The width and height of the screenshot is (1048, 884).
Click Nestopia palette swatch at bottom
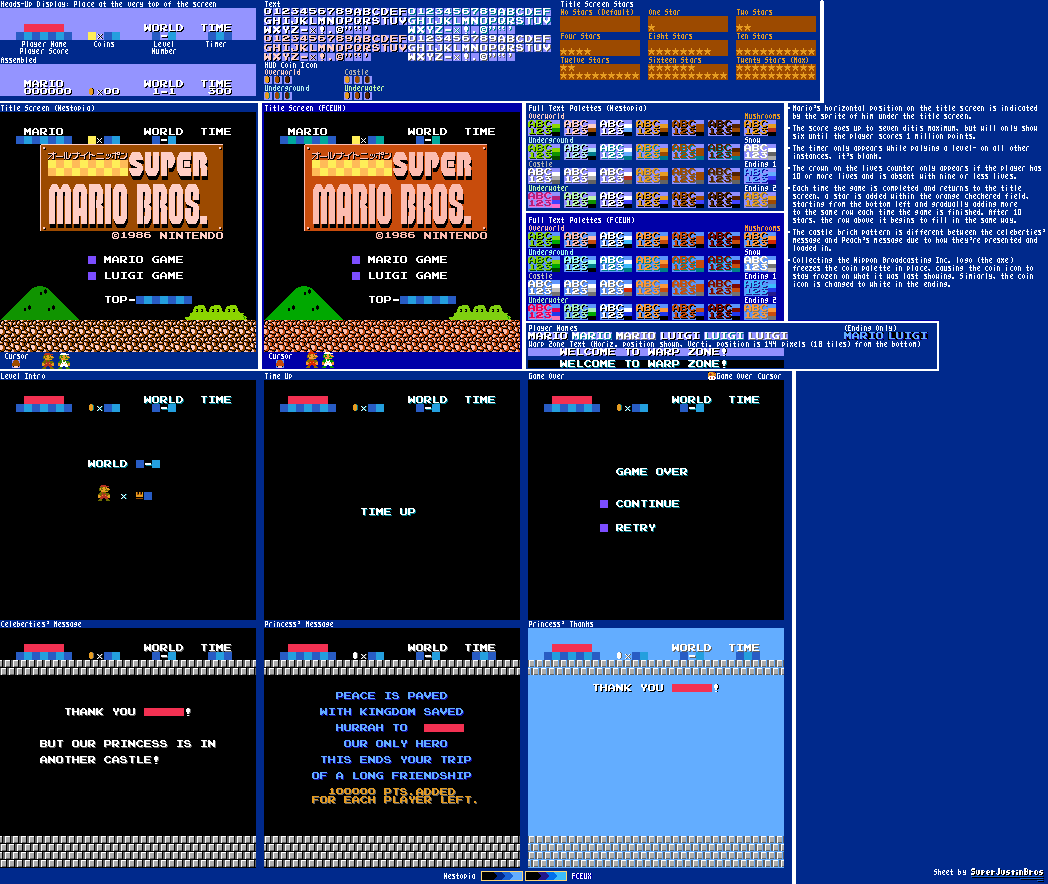point(501,876)
